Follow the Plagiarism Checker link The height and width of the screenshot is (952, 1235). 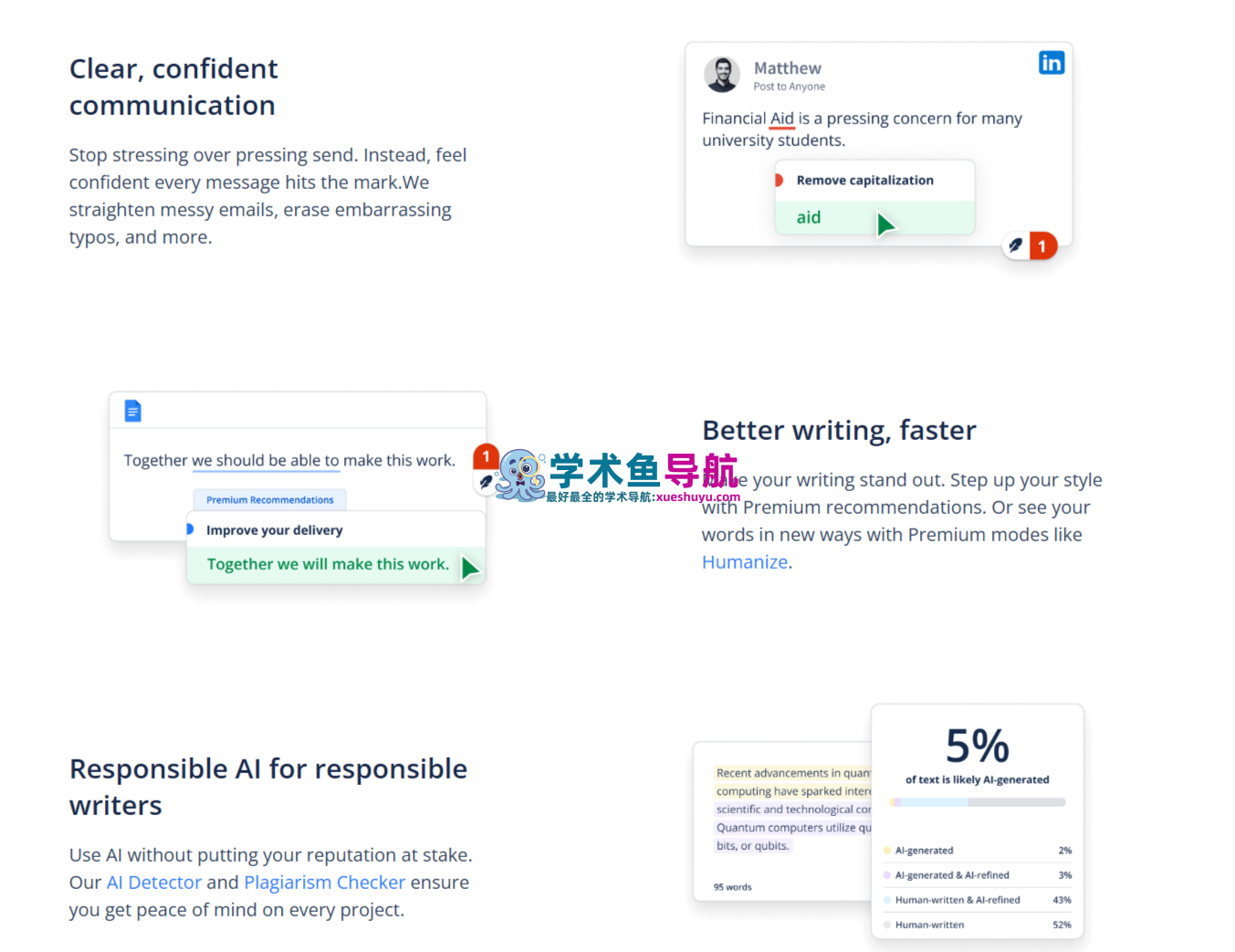(324, 883)
